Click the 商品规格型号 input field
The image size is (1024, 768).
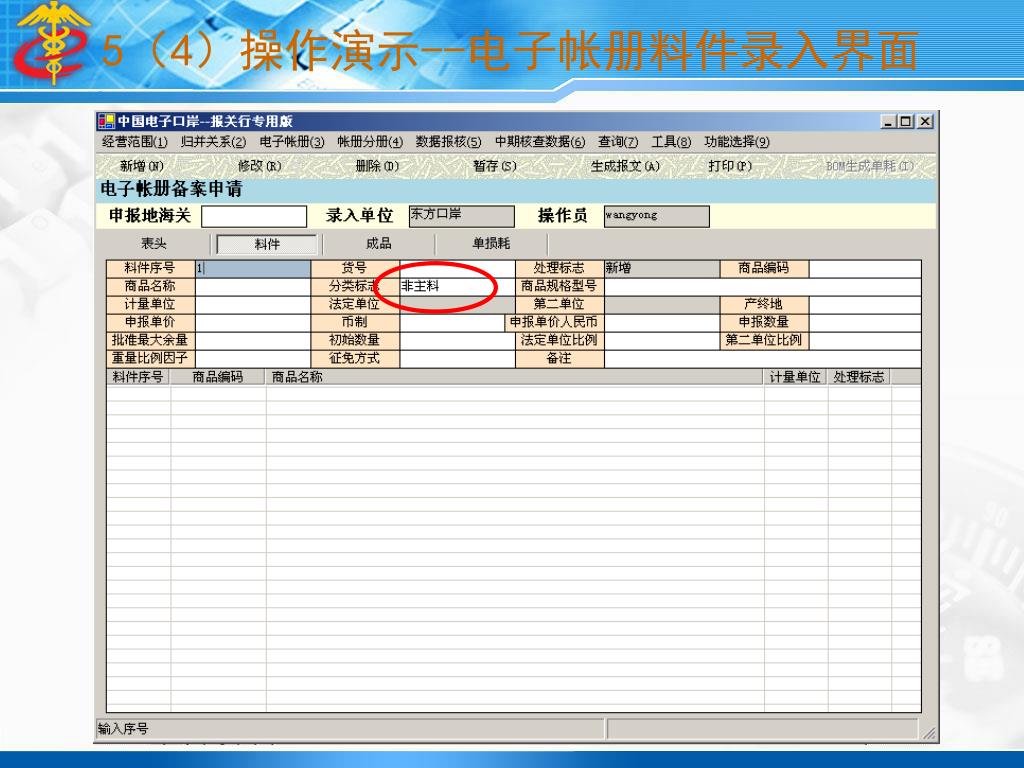coord(763,286)
